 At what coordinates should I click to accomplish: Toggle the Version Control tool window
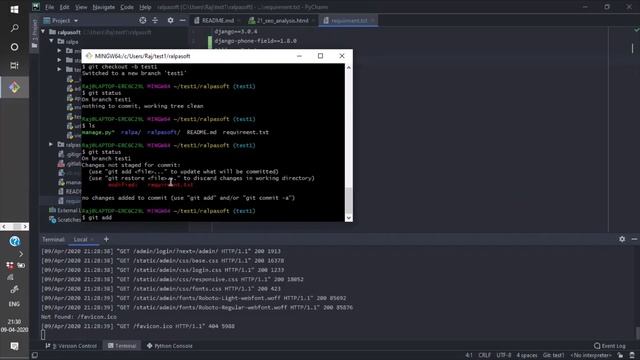click(71, 346)
